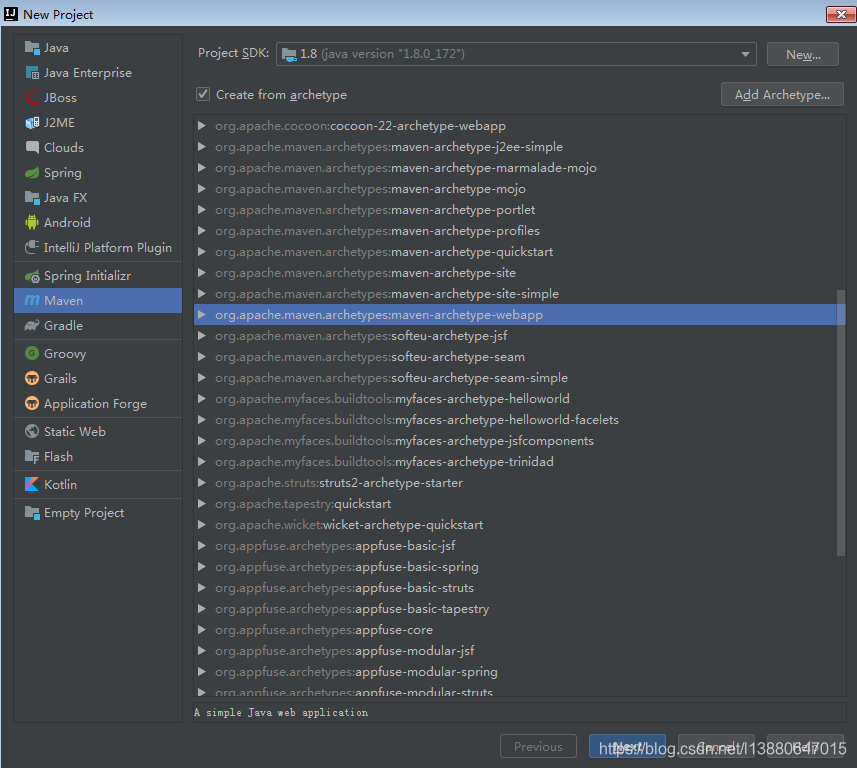Image resolution: width=857 pixels, height=768 pixels.
Task: Expand the selected maven-archetype-webapp node
Action: click(x=202, y=315)
